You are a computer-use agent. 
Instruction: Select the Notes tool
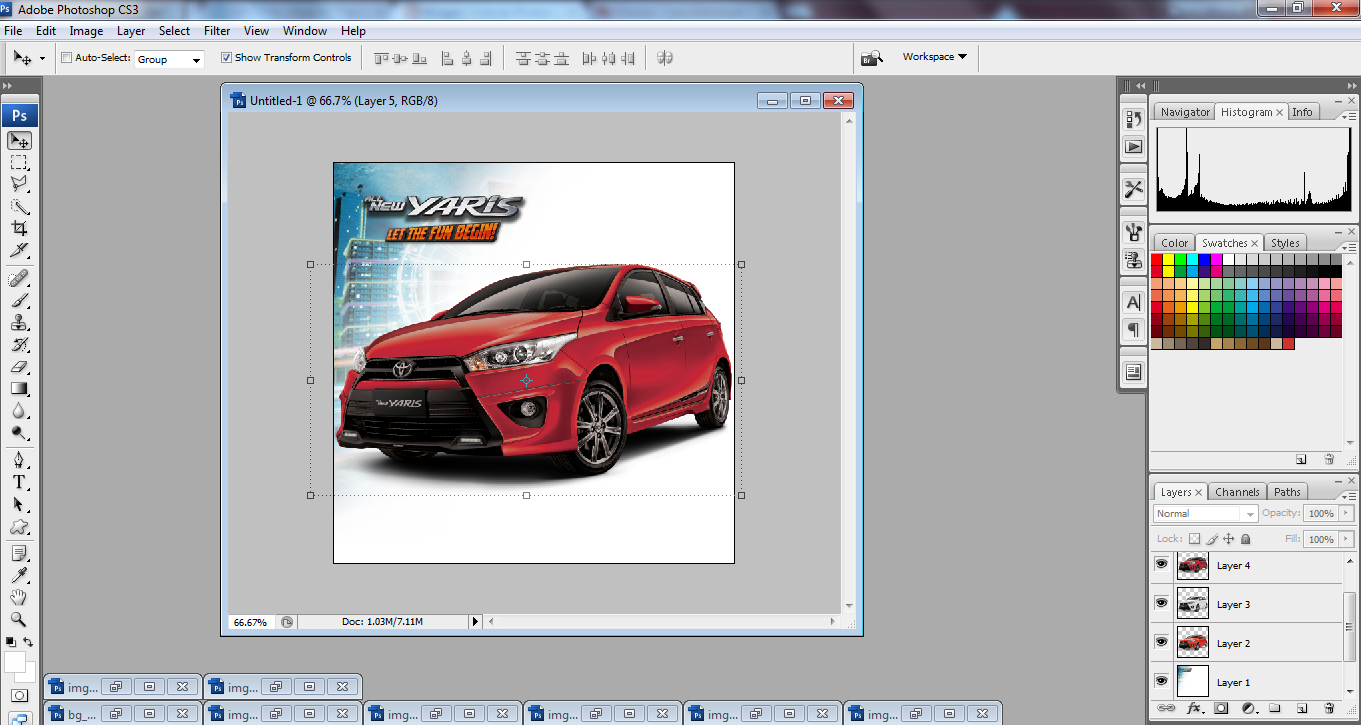click(20, 553)
